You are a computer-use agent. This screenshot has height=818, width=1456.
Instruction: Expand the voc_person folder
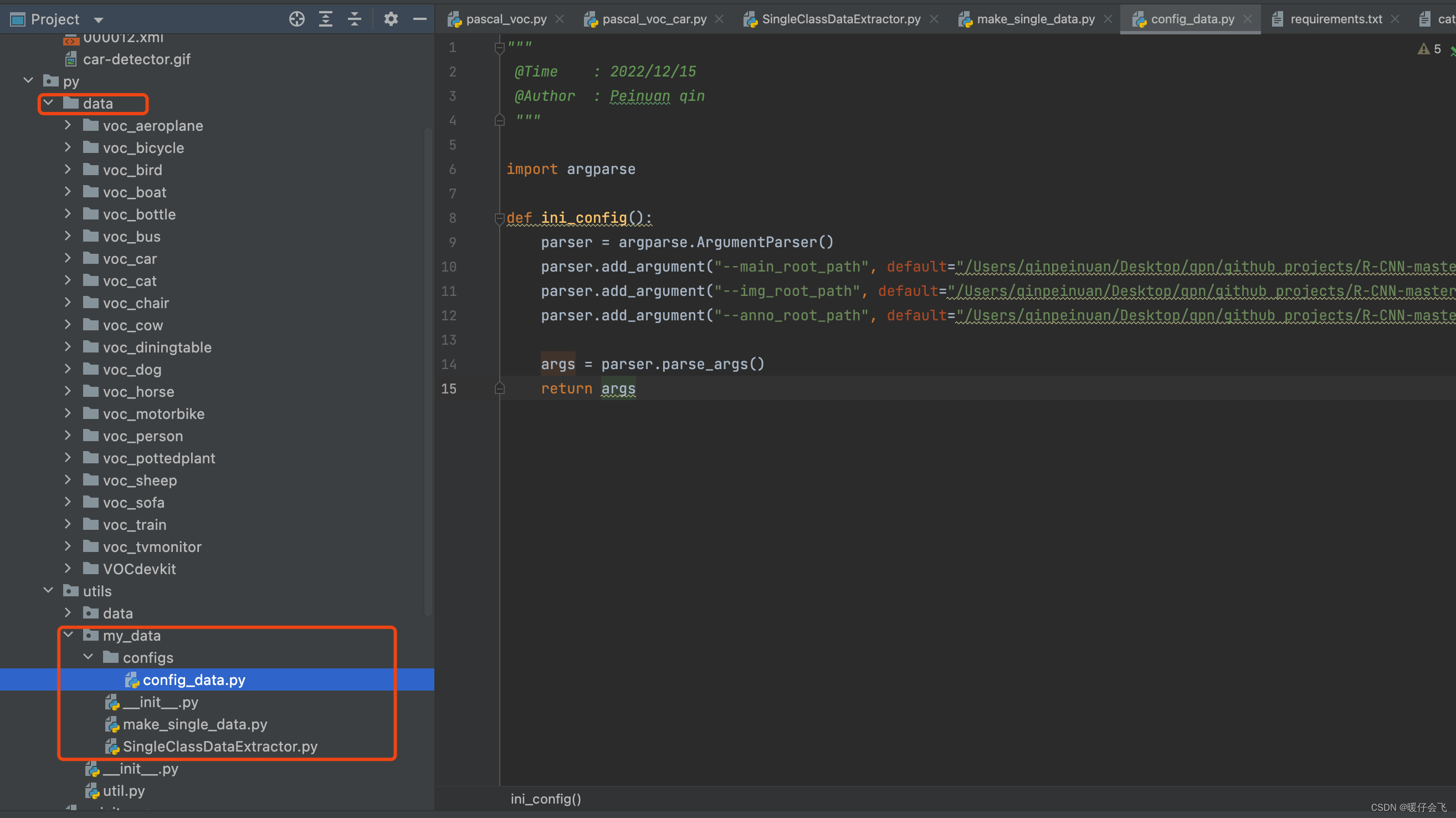[x=68, y=435]
